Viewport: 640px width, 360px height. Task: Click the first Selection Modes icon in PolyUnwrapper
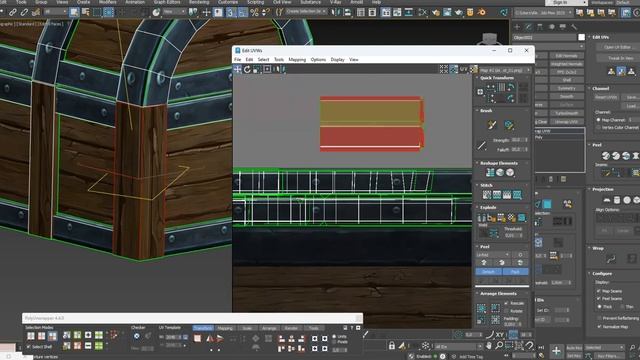[x=31, y=336]
